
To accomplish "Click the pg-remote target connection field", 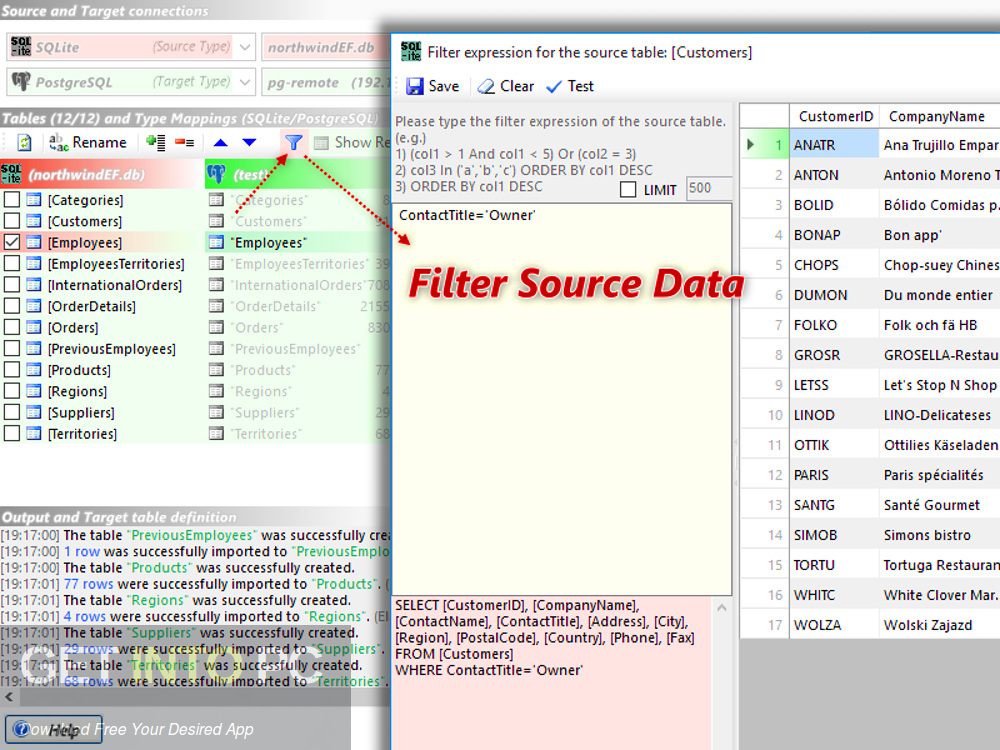I will click(326, 82).
